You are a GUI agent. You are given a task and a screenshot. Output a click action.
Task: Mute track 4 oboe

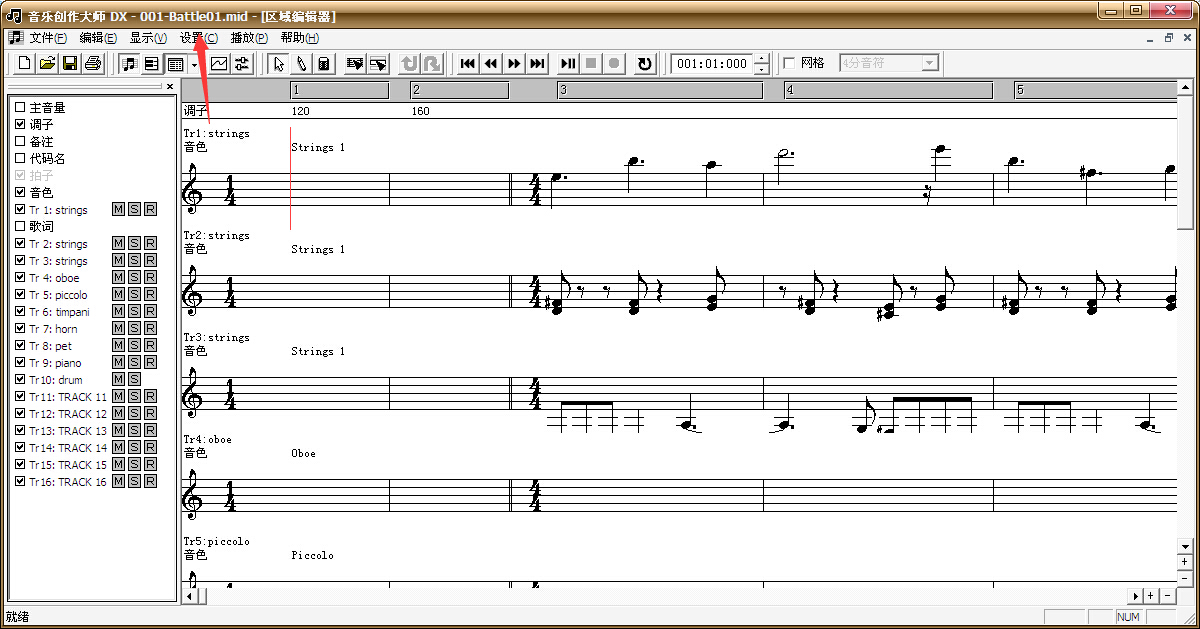click(x=118, y=278)
